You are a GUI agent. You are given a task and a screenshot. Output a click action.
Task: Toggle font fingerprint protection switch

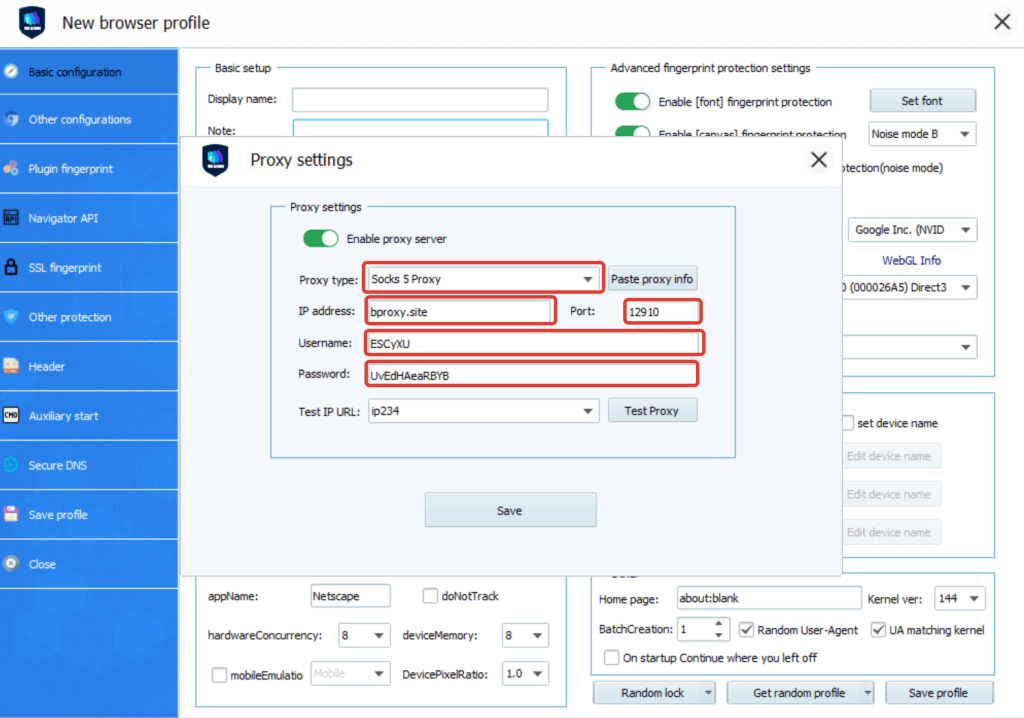click(x=632, y=101)
